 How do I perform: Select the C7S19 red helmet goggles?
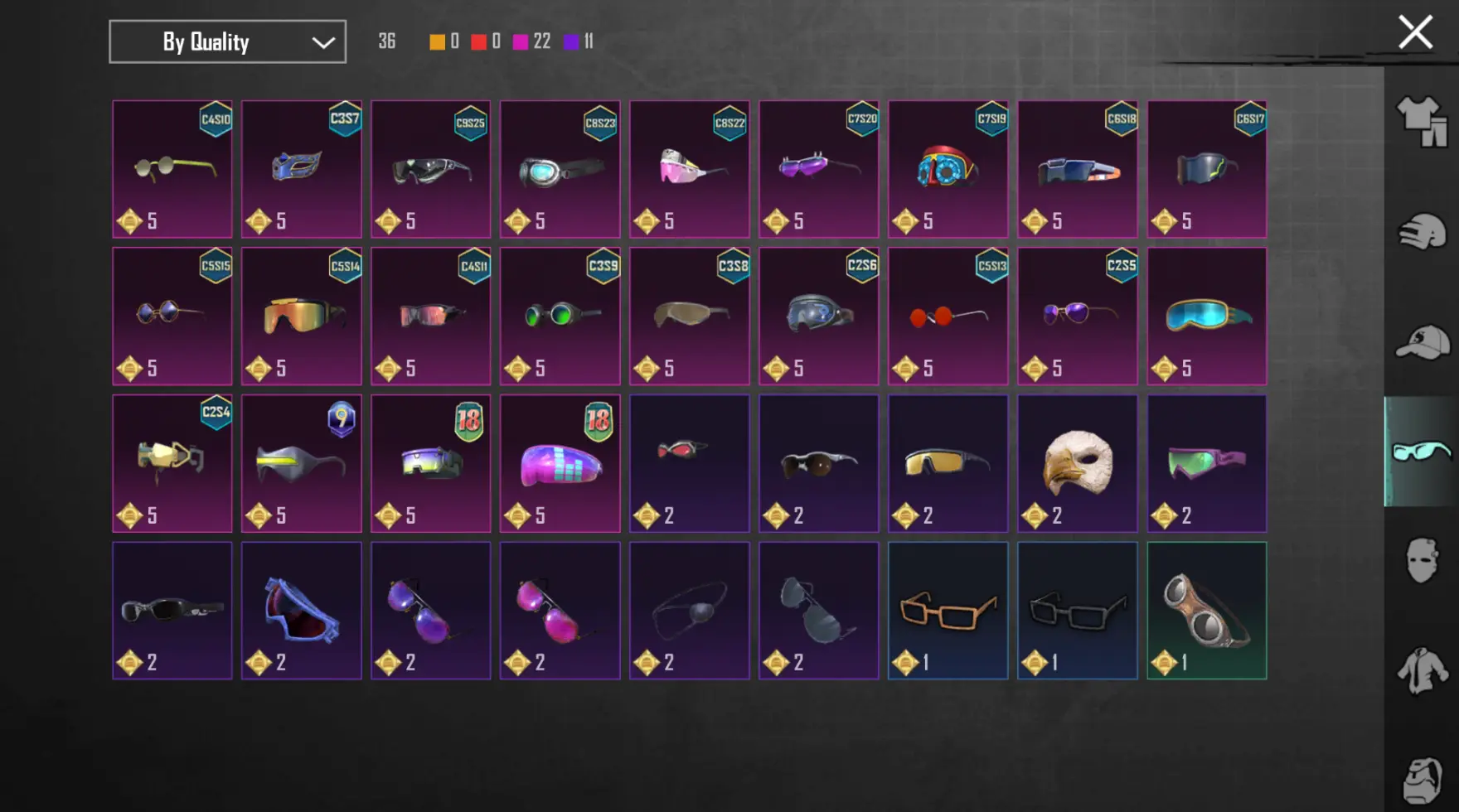[948, 169]
